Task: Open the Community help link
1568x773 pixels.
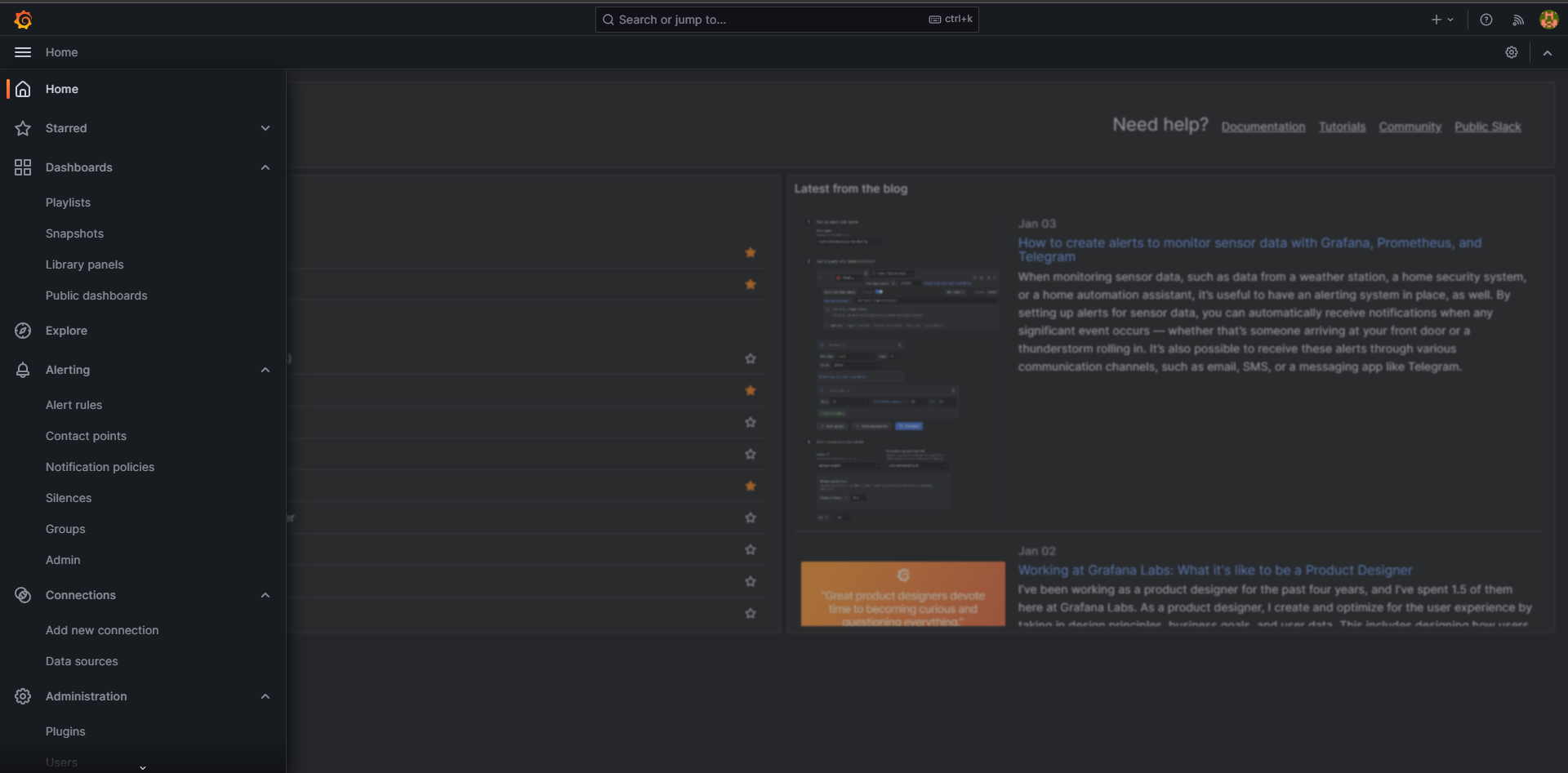Action: click(1410, 127)
